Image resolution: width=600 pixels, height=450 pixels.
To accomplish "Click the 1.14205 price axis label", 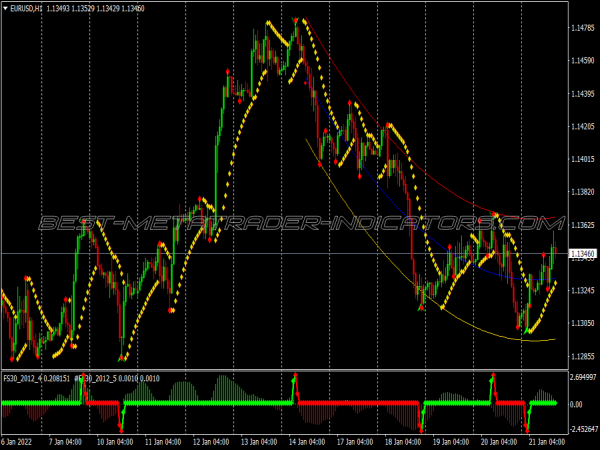I will coord(583,126).
